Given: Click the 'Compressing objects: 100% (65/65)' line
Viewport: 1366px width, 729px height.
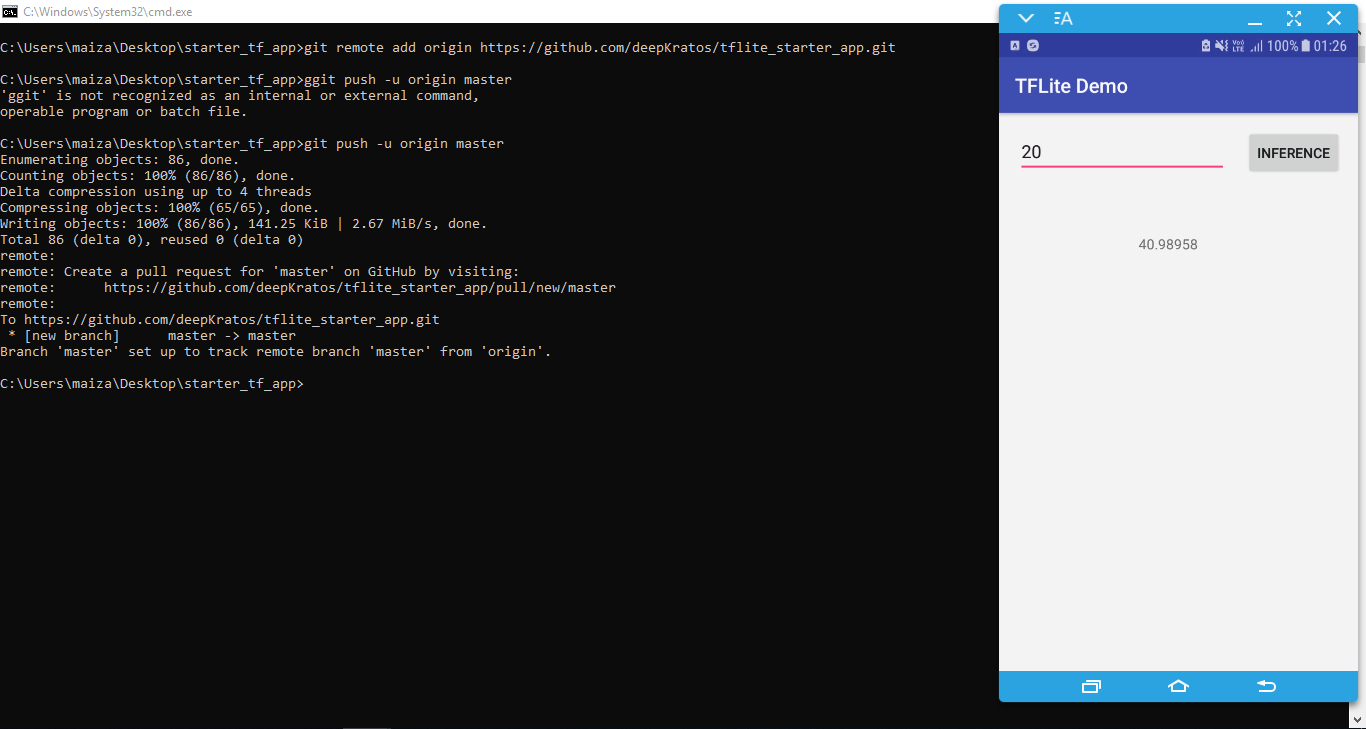Looking at the screenshot, I should [x=160, y=208].
